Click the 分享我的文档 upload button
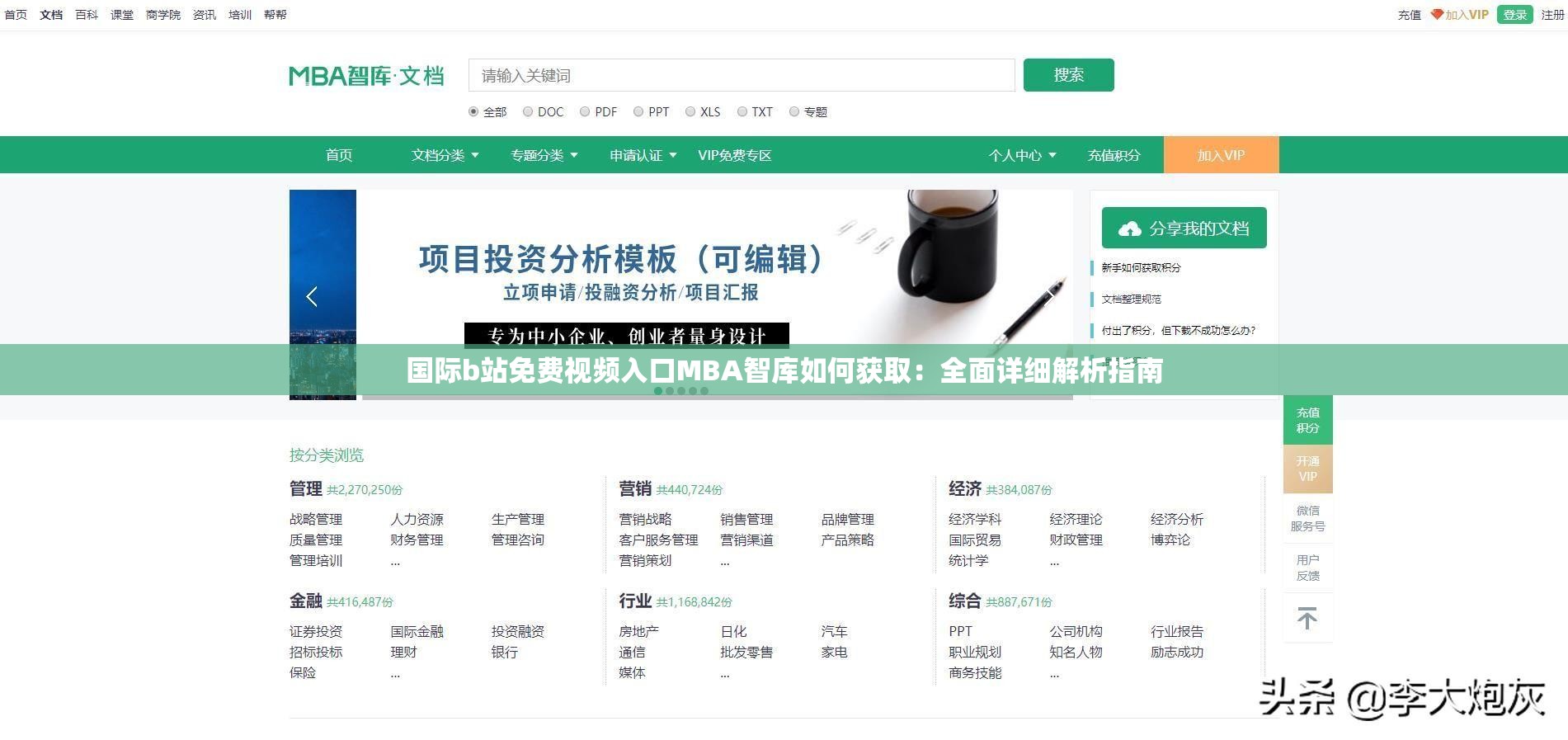The width and height of the screenshot is (1568, 740). 1184,229
